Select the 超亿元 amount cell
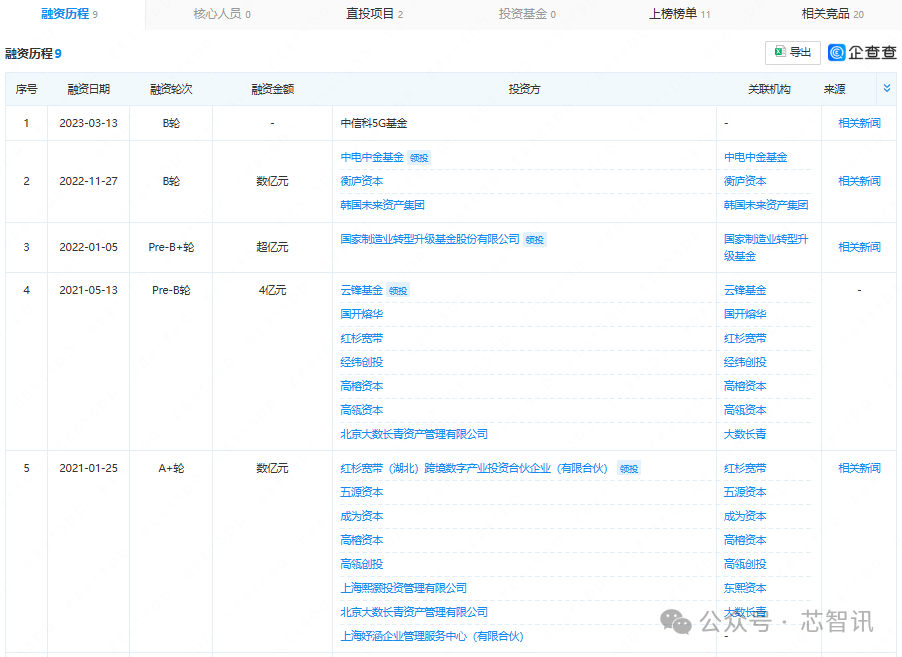 coord(272,247)
